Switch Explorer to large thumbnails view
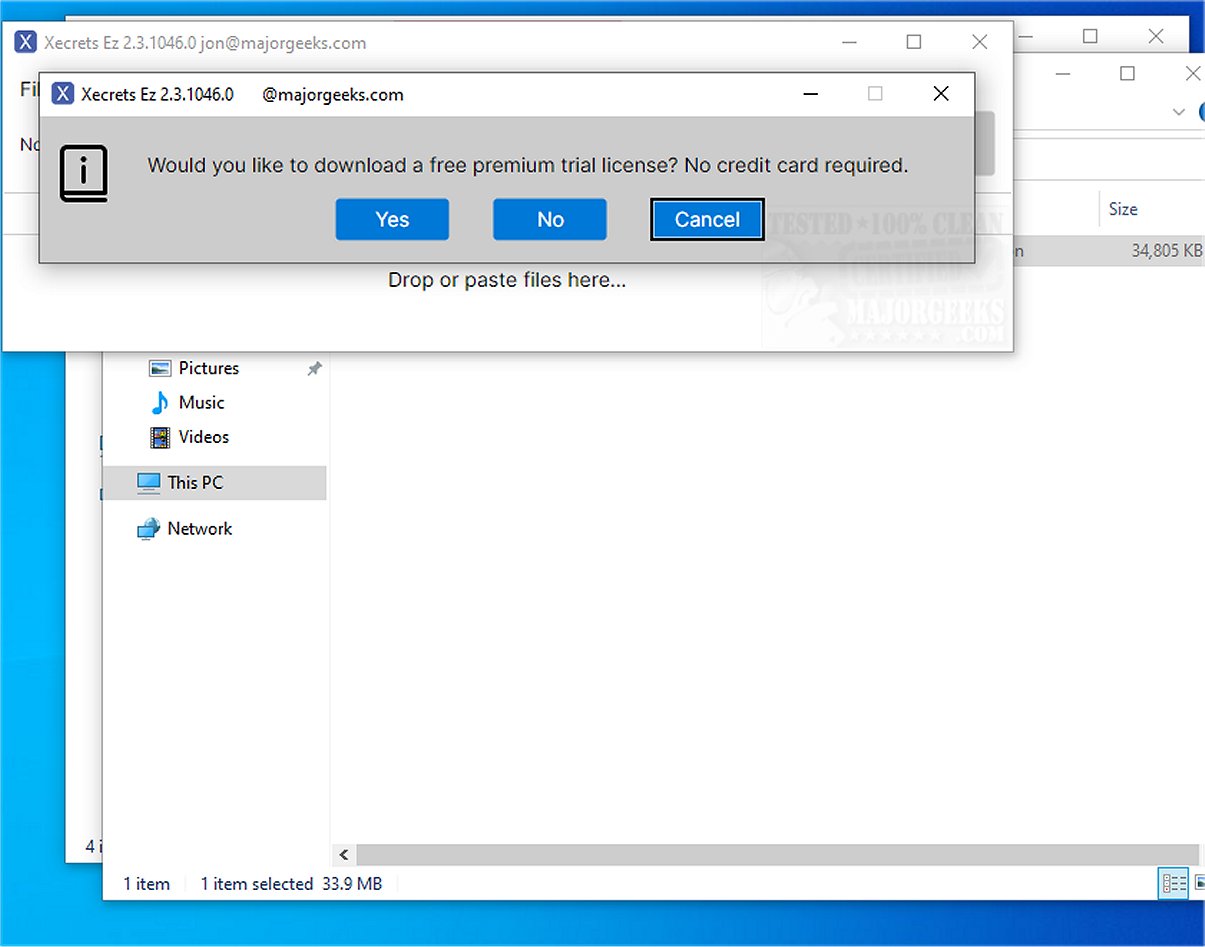 pyautogui.click(x=1198, y=884)
